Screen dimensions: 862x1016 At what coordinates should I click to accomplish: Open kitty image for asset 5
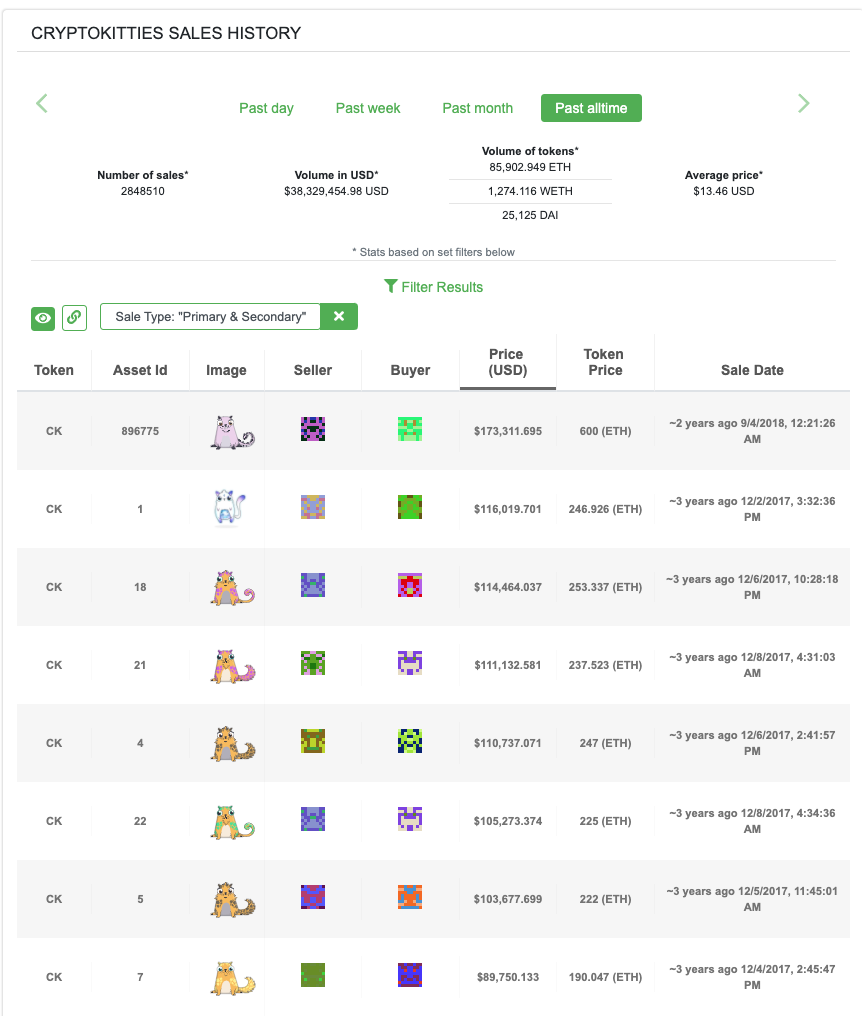pyautogui.click(x=232, y=899)
